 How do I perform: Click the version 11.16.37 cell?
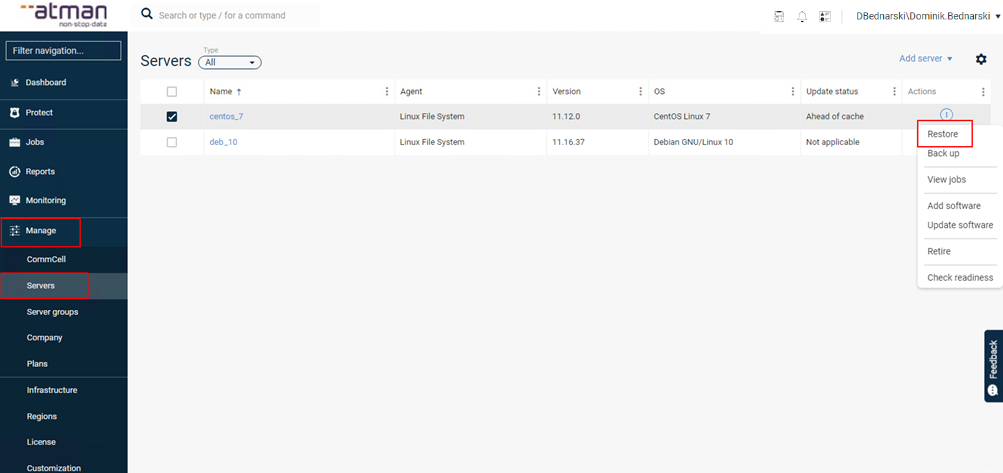569,142
